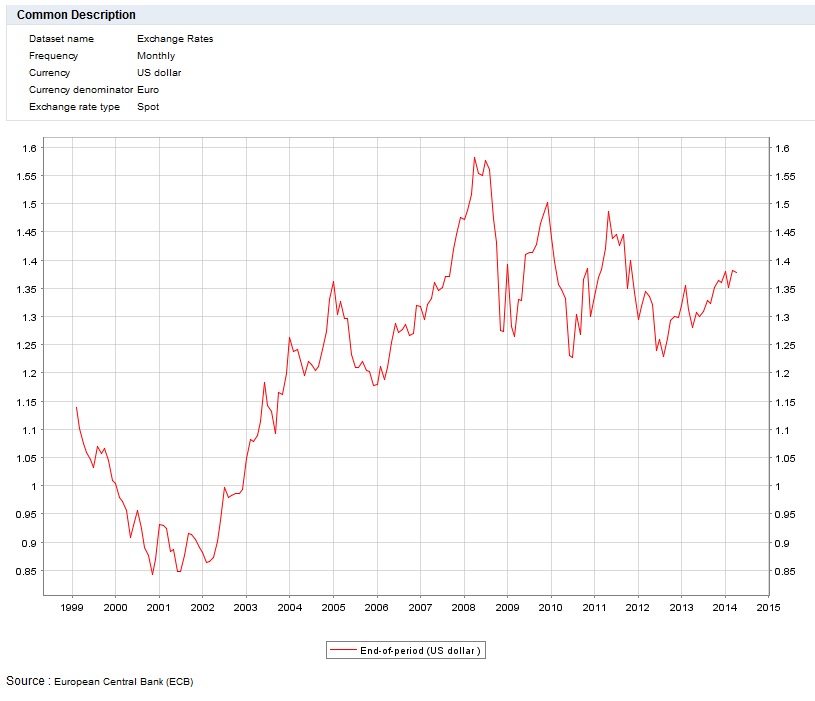The width and height of the screenshot is (815, 701).
Task: Select the 2011 year tick label
Action: tap(594, 607)
